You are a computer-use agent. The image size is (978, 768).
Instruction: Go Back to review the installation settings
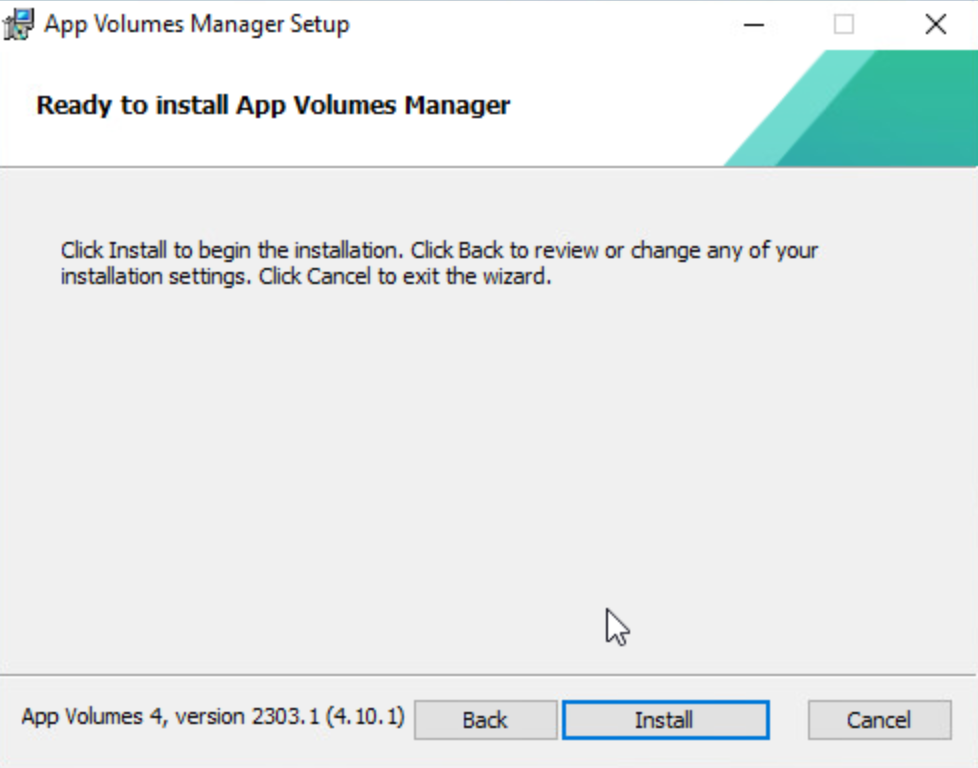click(x=485, y=720)
